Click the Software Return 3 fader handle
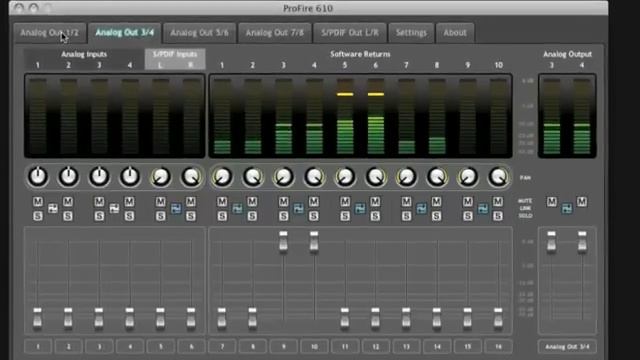 283,241
